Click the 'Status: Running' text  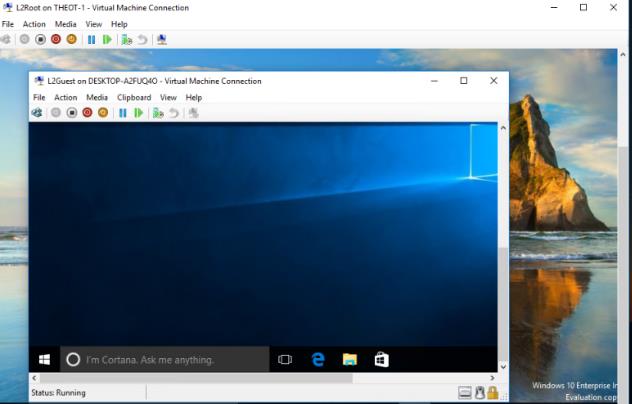pos(58,393)
